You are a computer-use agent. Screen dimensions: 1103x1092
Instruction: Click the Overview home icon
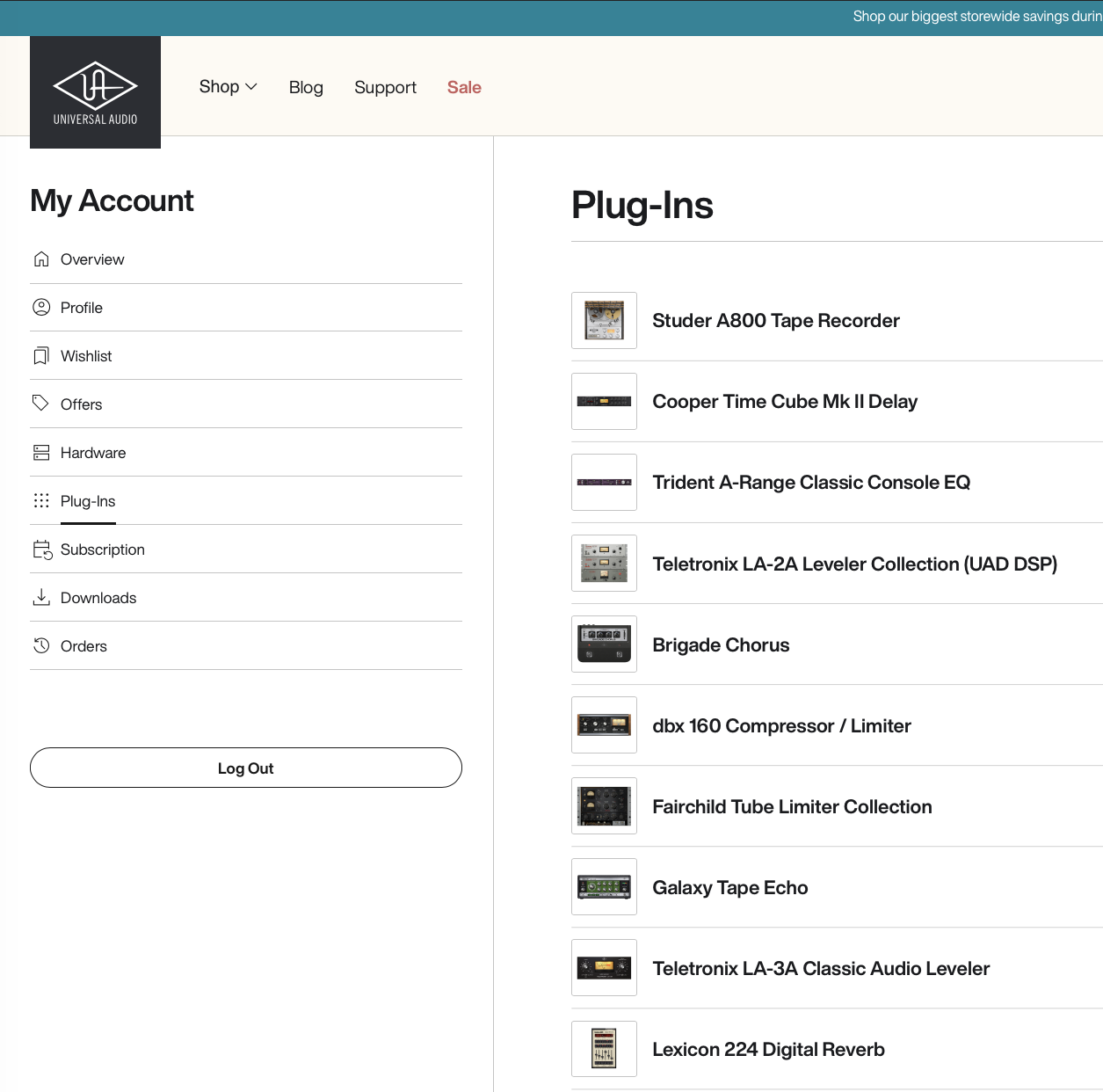[41, 259]
